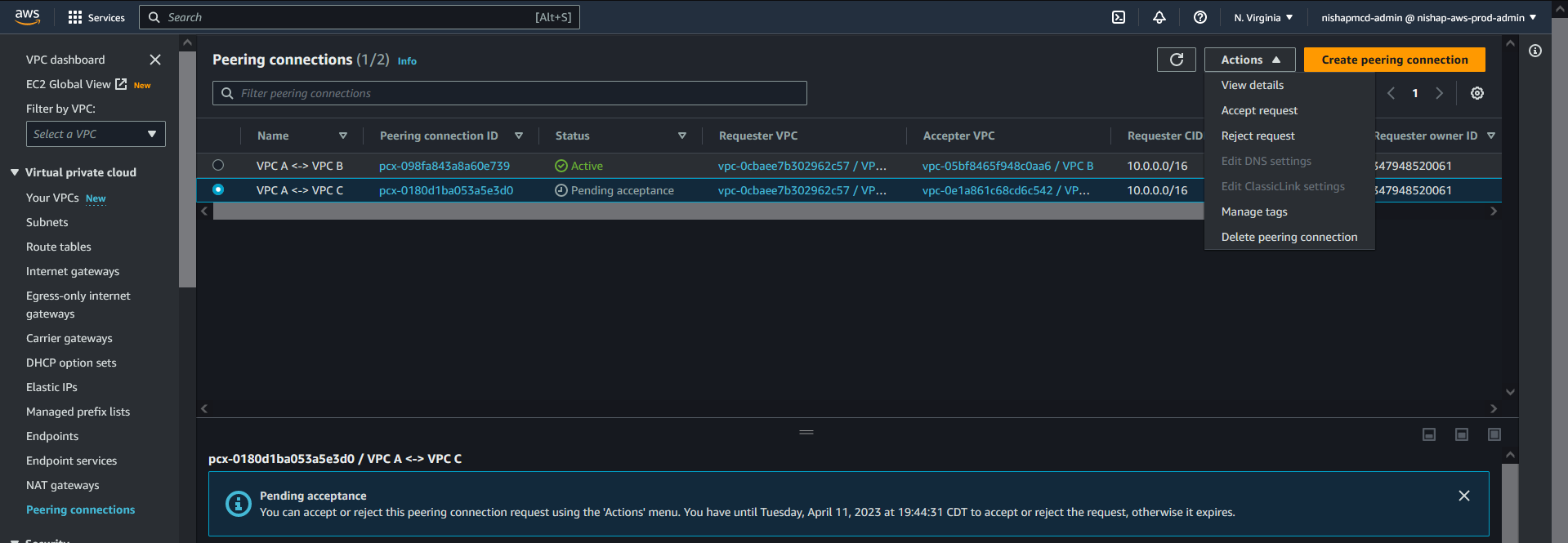The width and height of the screenshot is (1568, 543).
Task: Open the Services grid menu
Action: pyautogui.click(x=75, y=17)
